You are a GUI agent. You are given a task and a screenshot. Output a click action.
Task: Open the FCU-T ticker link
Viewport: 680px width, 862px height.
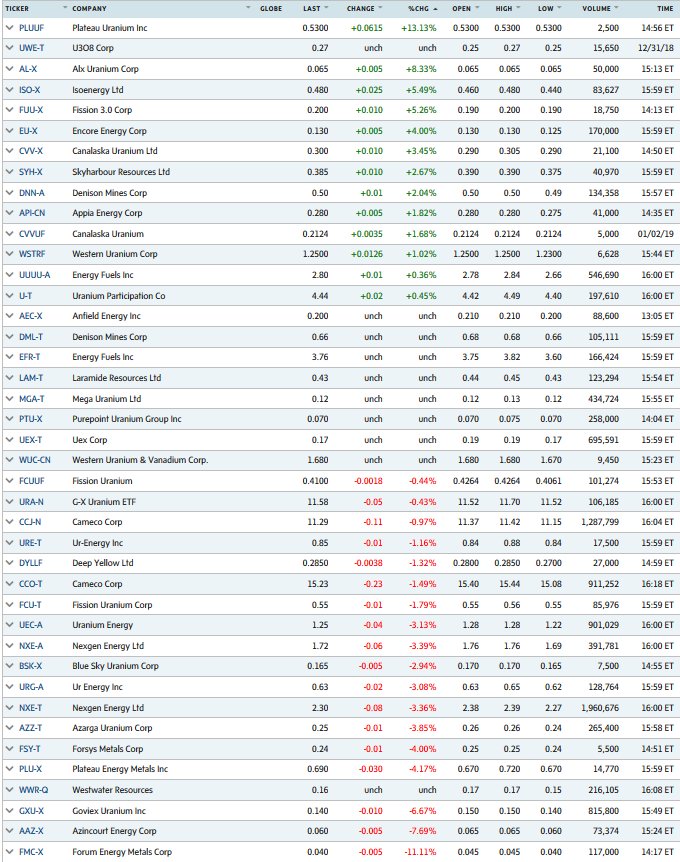coord(30,605)
